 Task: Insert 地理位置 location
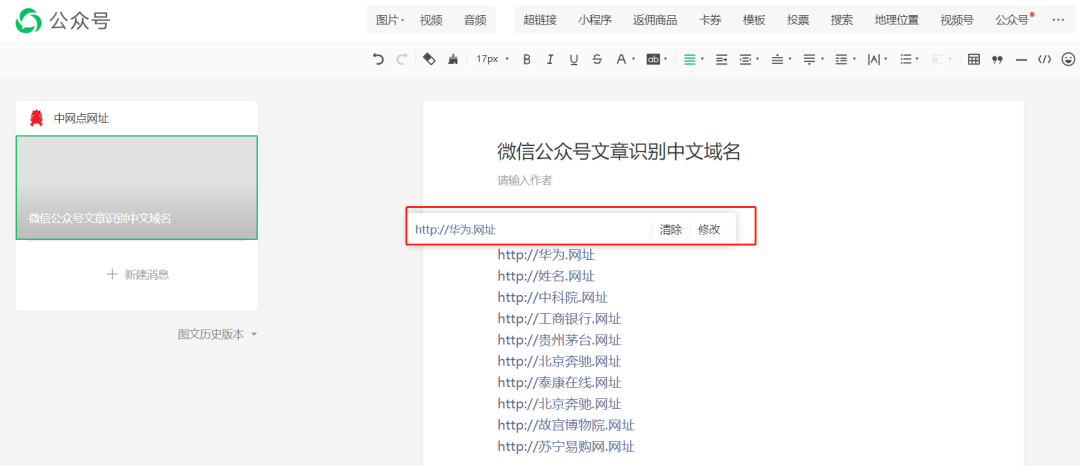tap(897, 20)
